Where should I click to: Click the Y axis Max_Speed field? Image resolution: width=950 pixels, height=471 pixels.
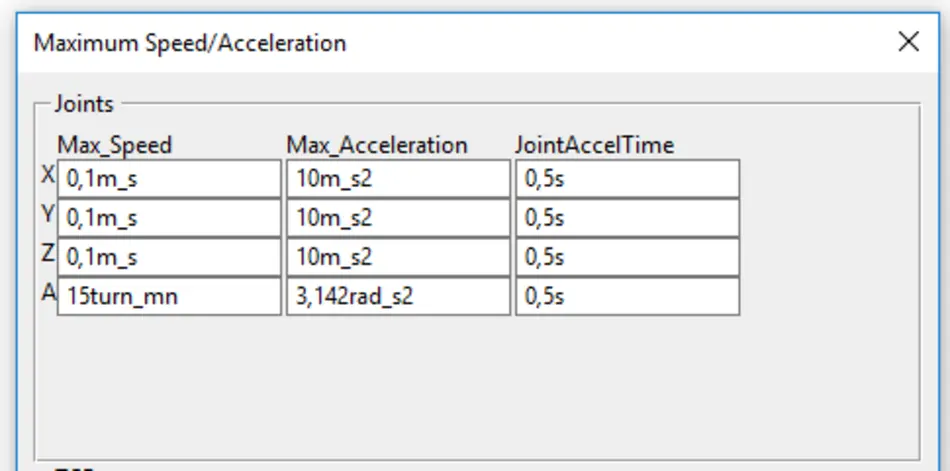(x=169, y=218)
